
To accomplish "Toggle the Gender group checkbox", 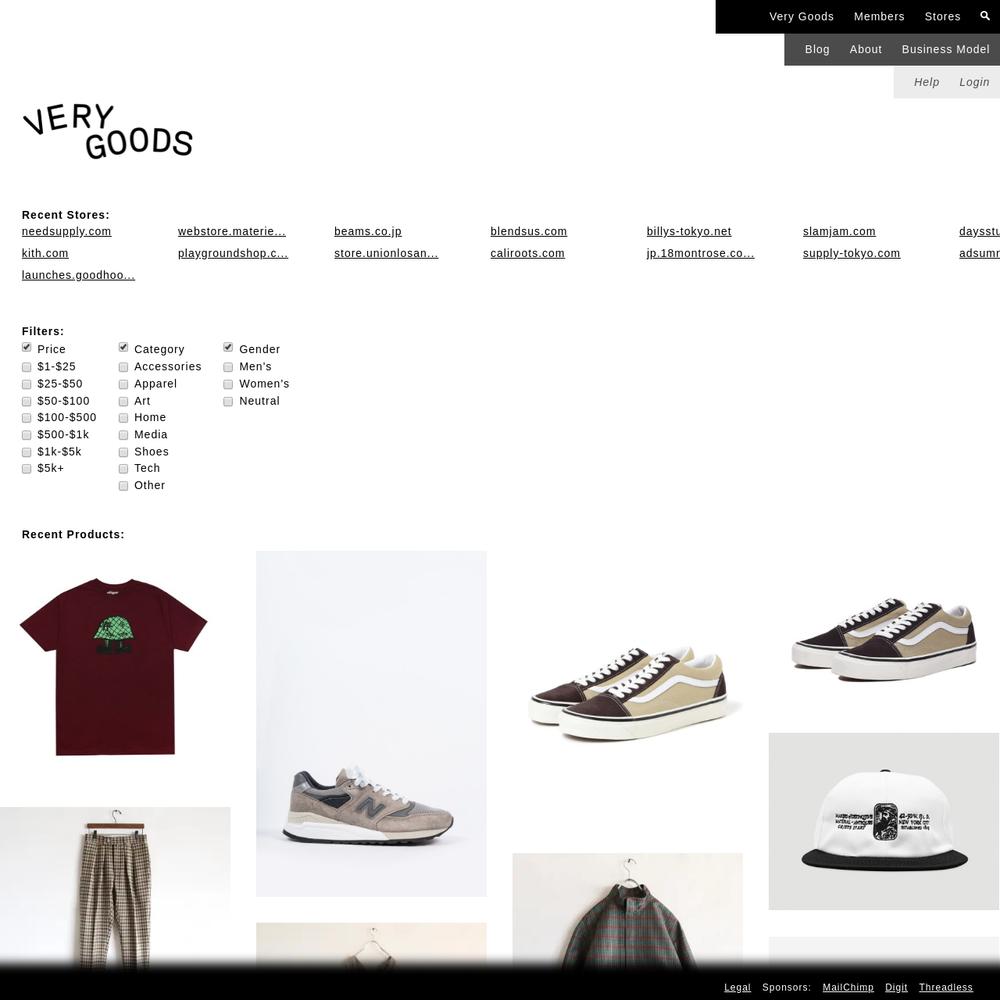I will click(x=228, y=348).
